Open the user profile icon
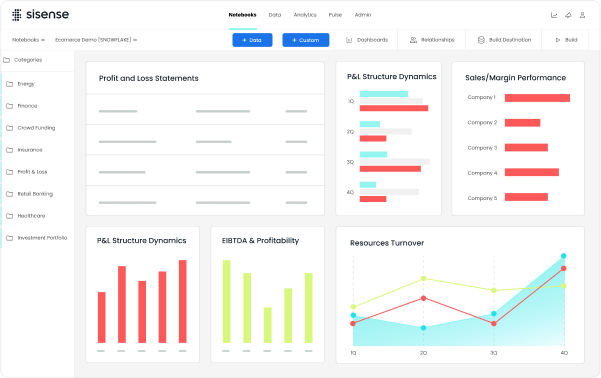Image resolution: width=601 pixels, height=378 pixels. point(582,15)
